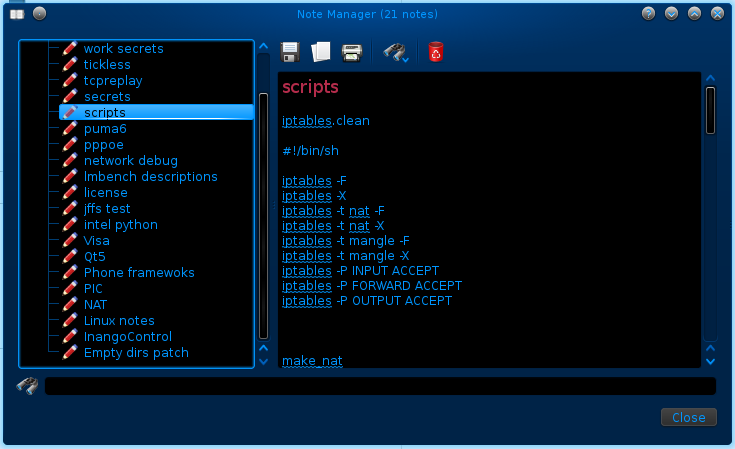
Task: Click the binoculars icon beside the search field
Action: point(27,386)
